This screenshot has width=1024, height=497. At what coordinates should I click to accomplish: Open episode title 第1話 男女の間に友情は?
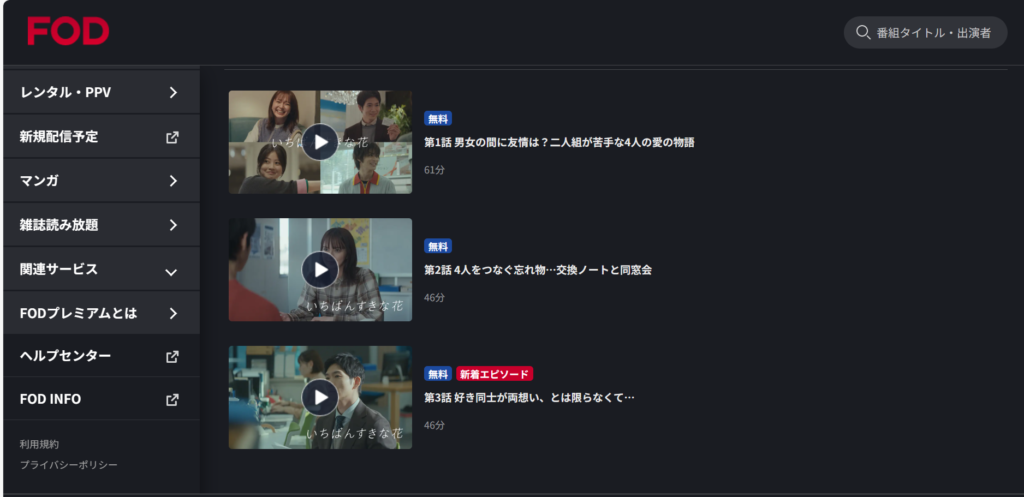point(559,142)
